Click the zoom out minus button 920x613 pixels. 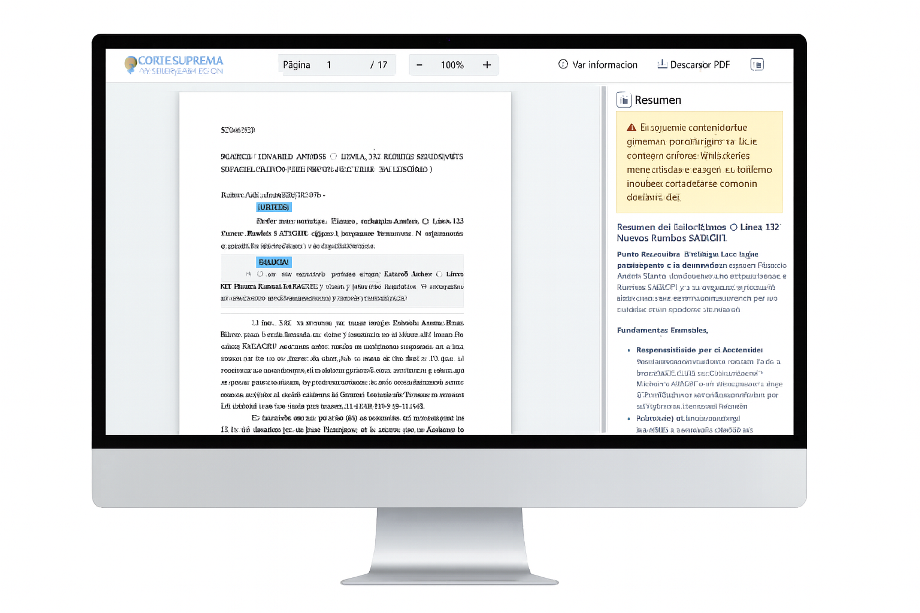point(419,65)
